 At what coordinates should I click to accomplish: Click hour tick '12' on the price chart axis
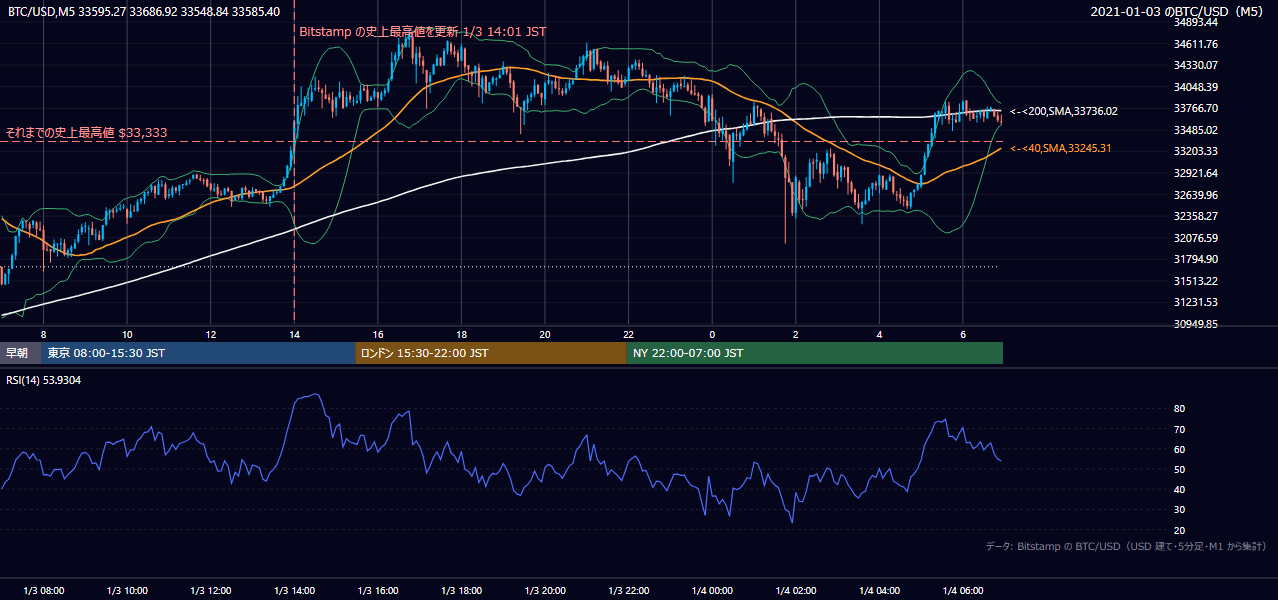point(211,334)
